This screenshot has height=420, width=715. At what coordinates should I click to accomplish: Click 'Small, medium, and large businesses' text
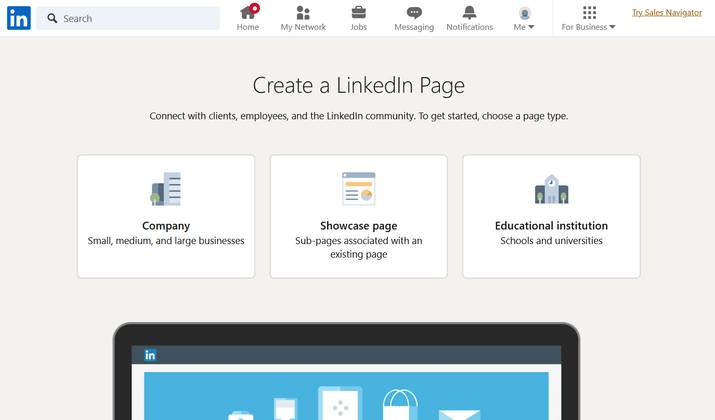[x=166, y=241]
